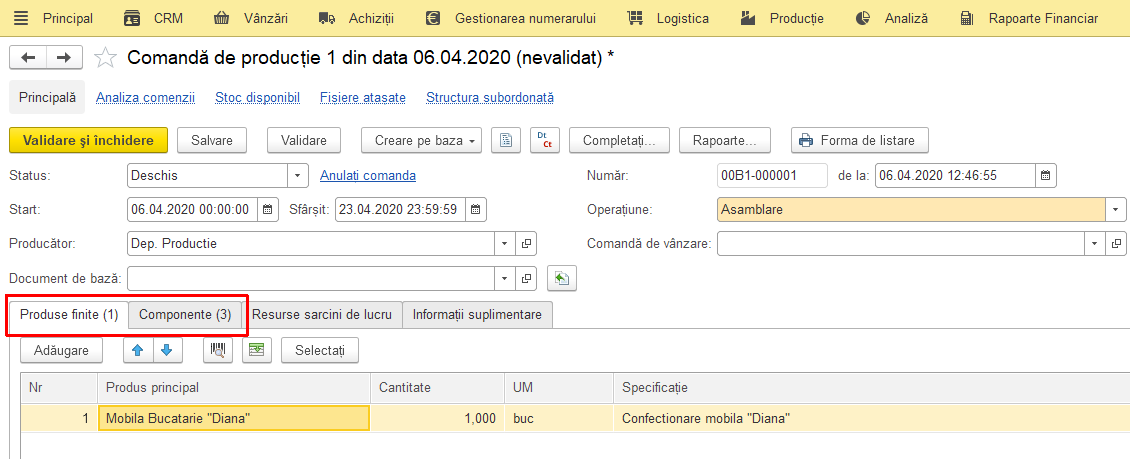Click the Selectați button
Viewport: 1130px width, 459px height.
[320, 351]
